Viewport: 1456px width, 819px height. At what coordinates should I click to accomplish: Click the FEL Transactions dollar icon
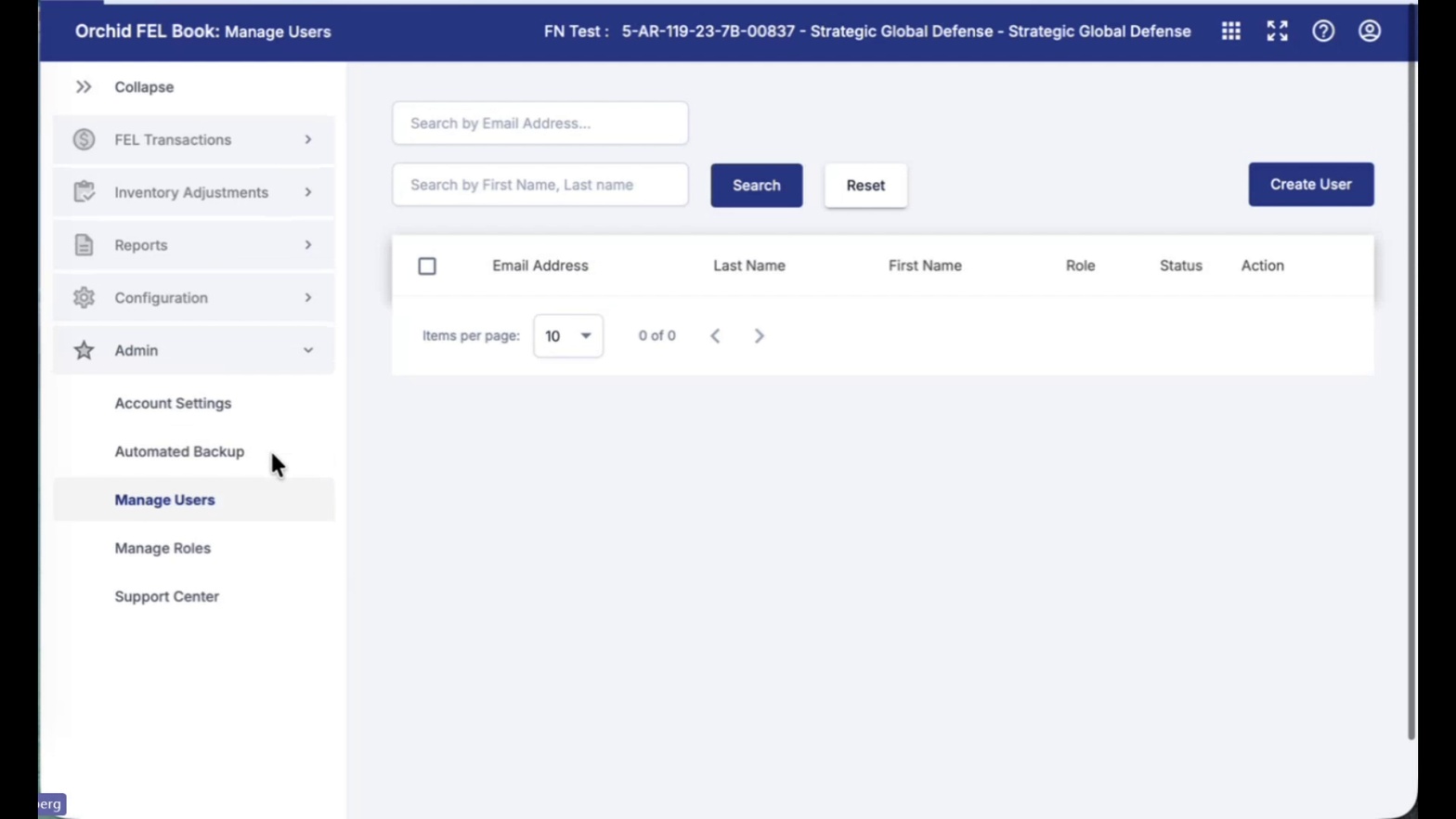click(84, 139)
